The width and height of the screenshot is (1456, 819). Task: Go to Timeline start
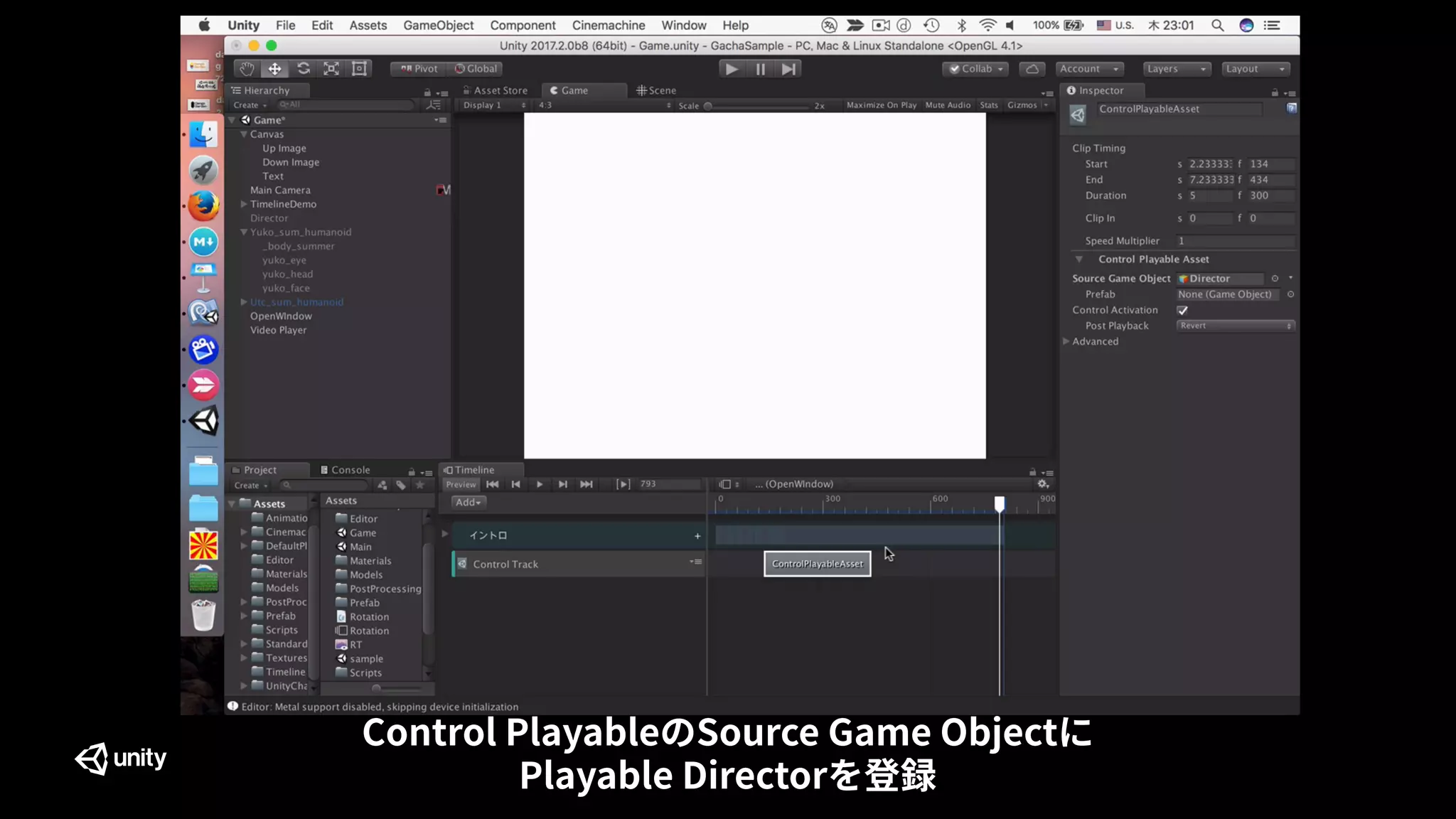coord(492,484)
